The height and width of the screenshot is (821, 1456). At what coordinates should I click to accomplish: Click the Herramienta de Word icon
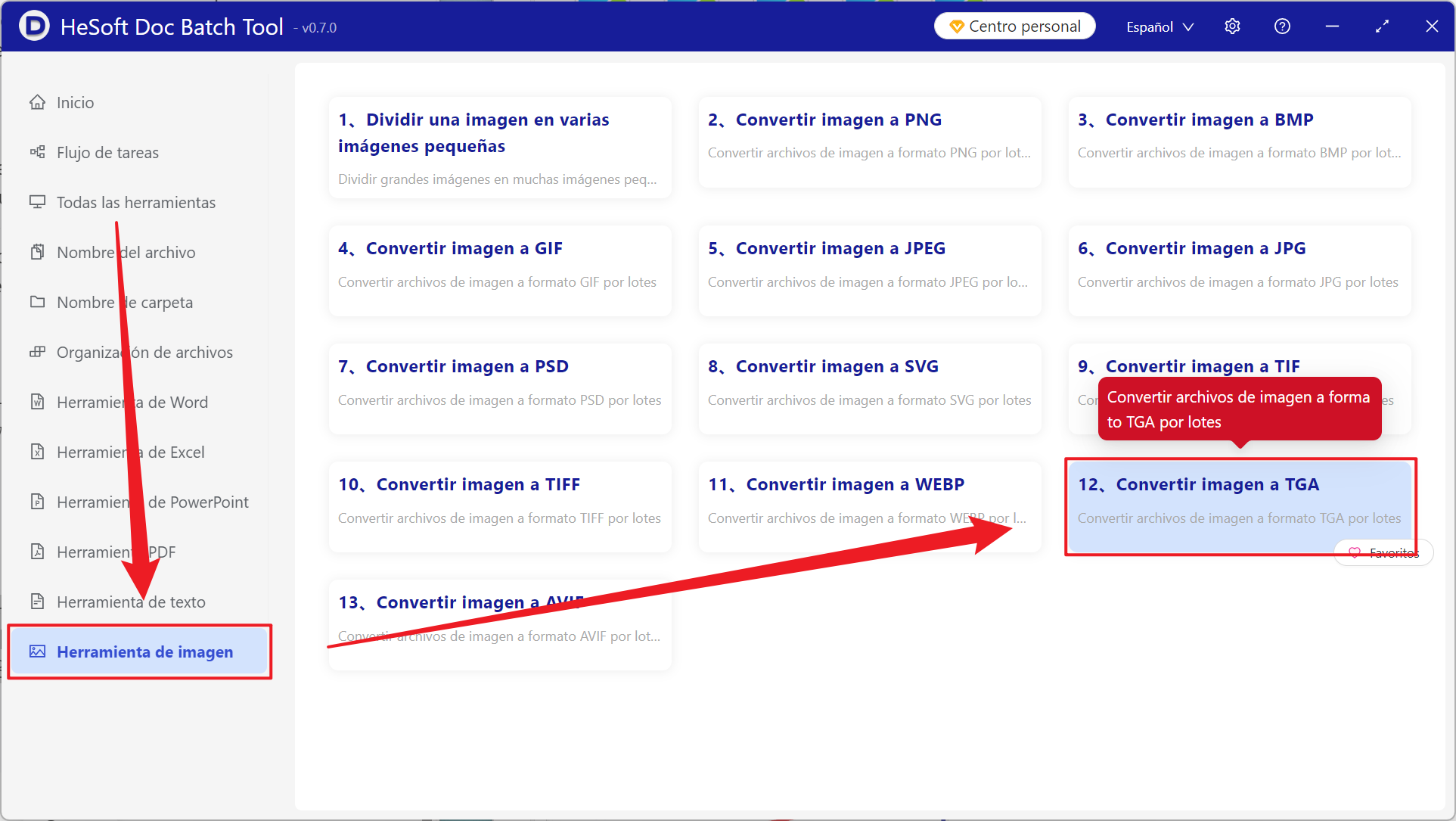37,402
